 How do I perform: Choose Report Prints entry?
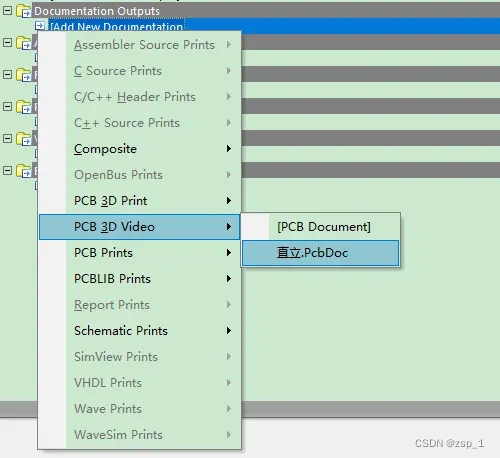pyautogui.click(x=140, y=305)
